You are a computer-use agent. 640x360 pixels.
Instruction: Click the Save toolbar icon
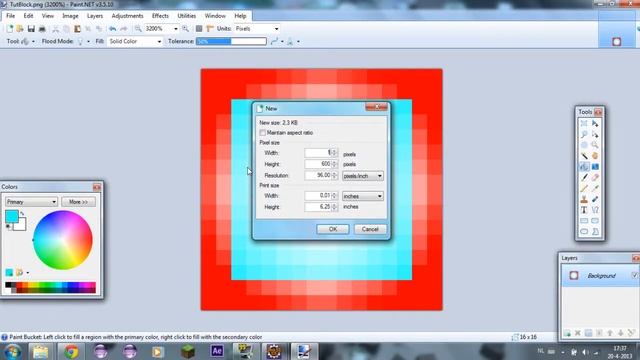tap(31, 29)
